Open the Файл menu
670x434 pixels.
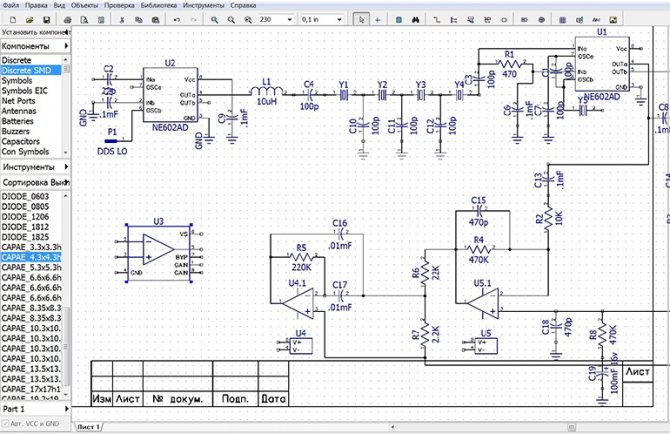point(11,6)
